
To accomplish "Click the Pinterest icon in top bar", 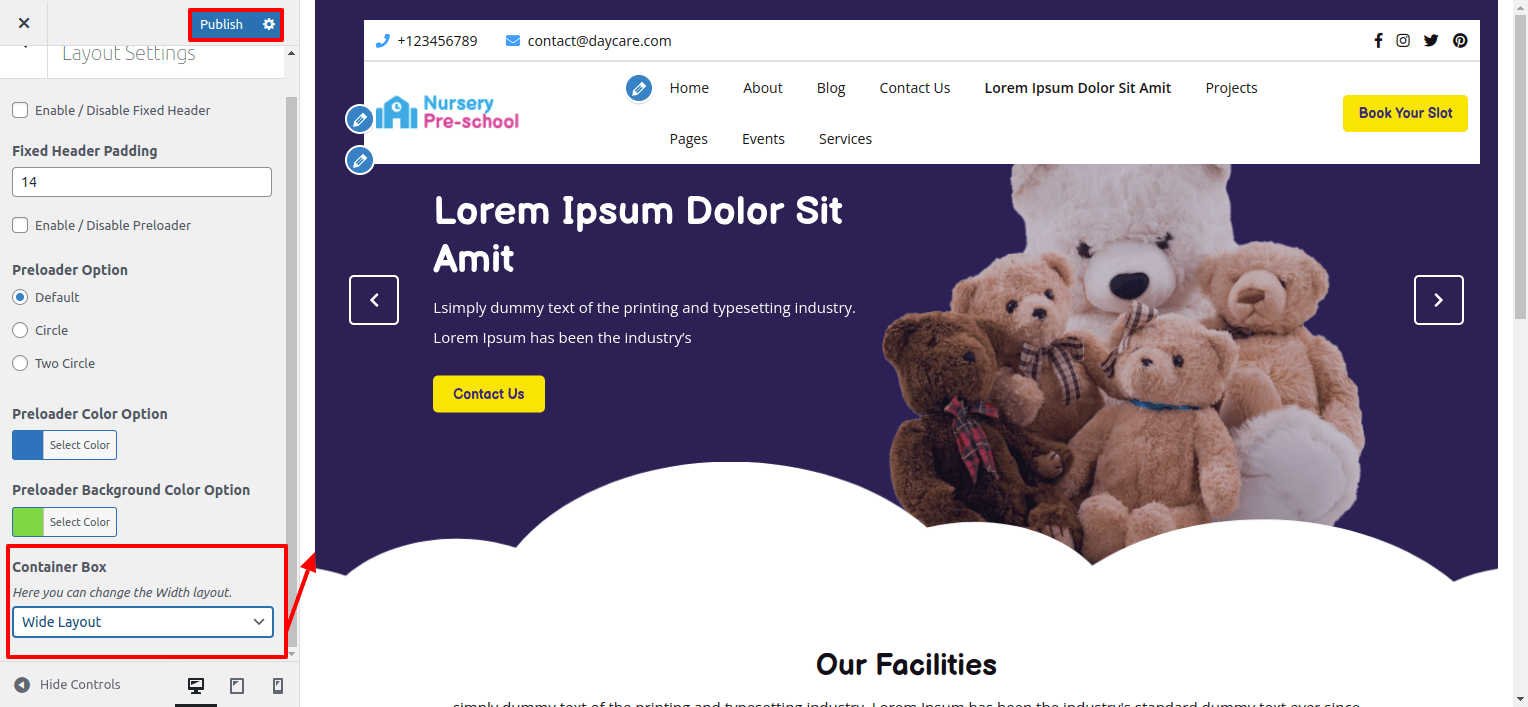I will coord(1460,41).
